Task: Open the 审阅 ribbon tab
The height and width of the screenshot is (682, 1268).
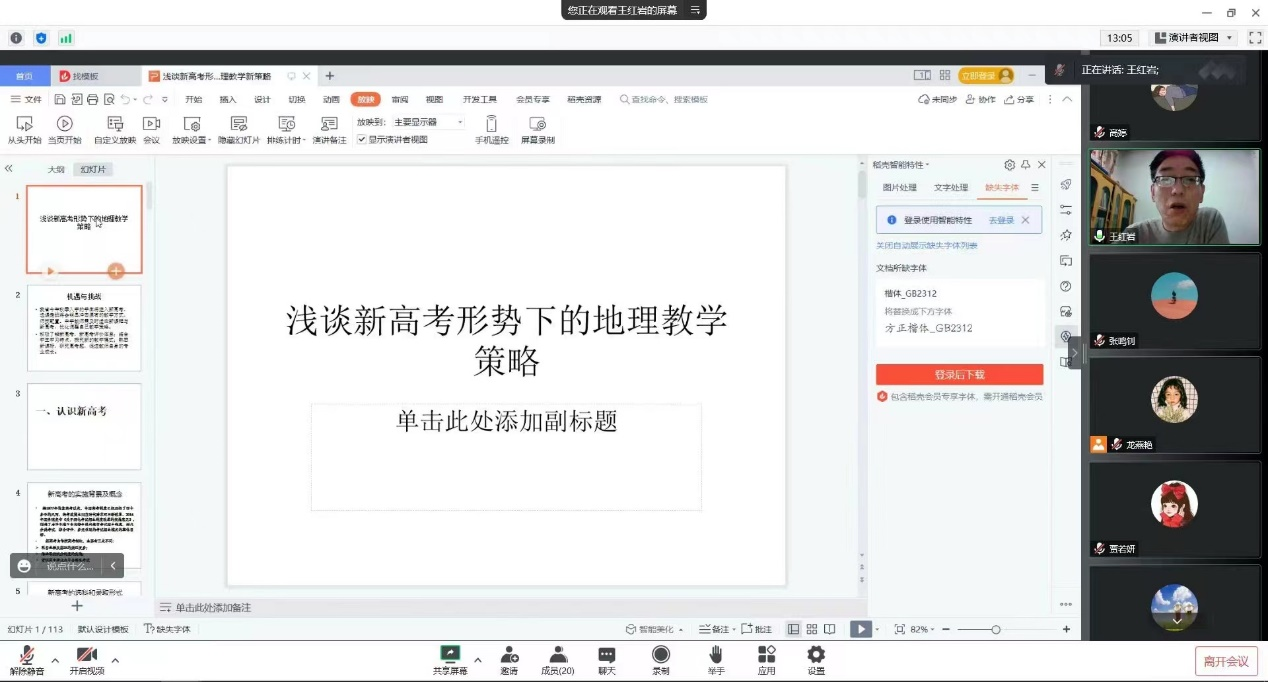Action: coord(400,99)
